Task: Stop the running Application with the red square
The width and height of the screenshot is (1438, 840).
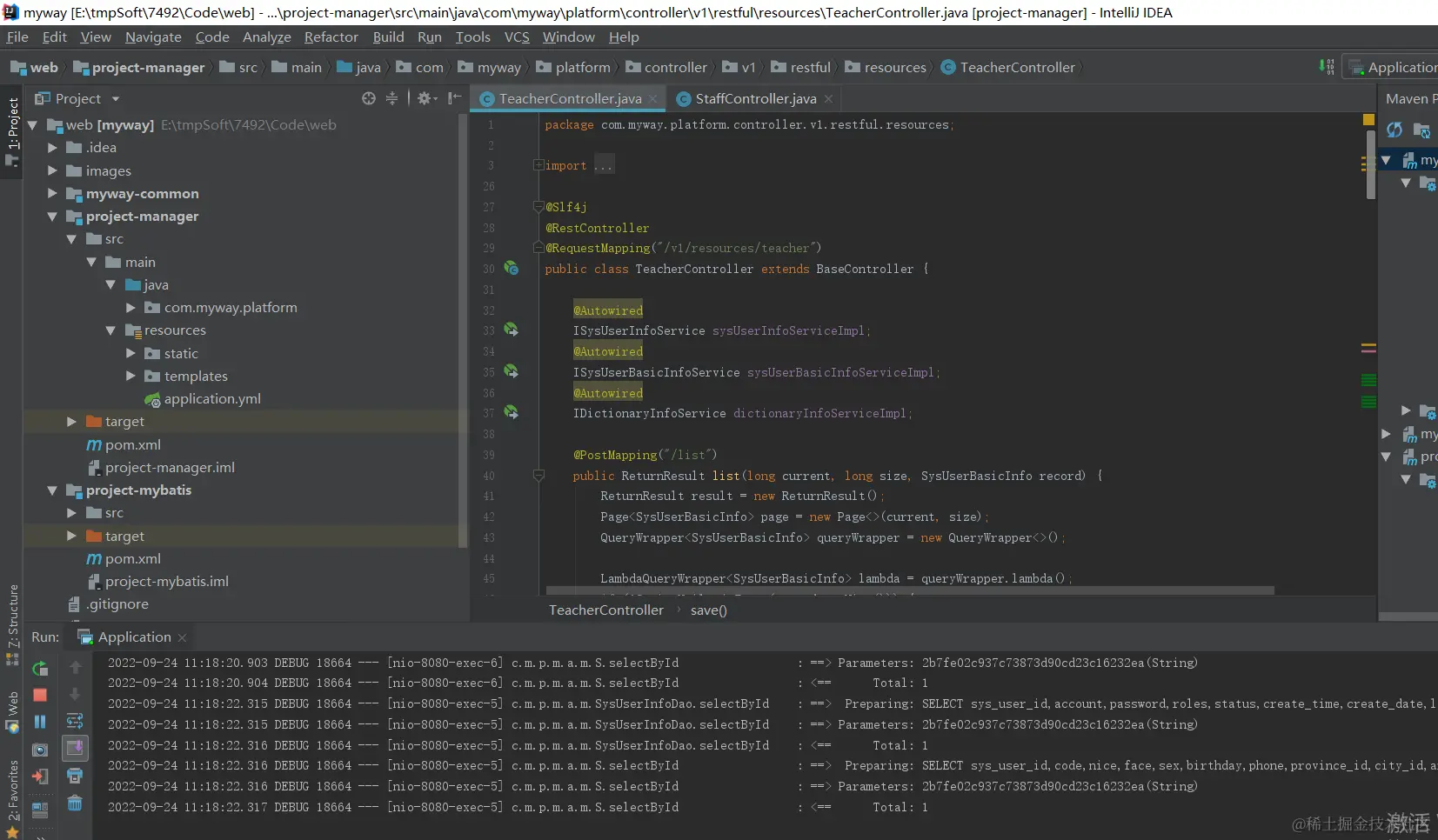Action: [x=40, y=695]
